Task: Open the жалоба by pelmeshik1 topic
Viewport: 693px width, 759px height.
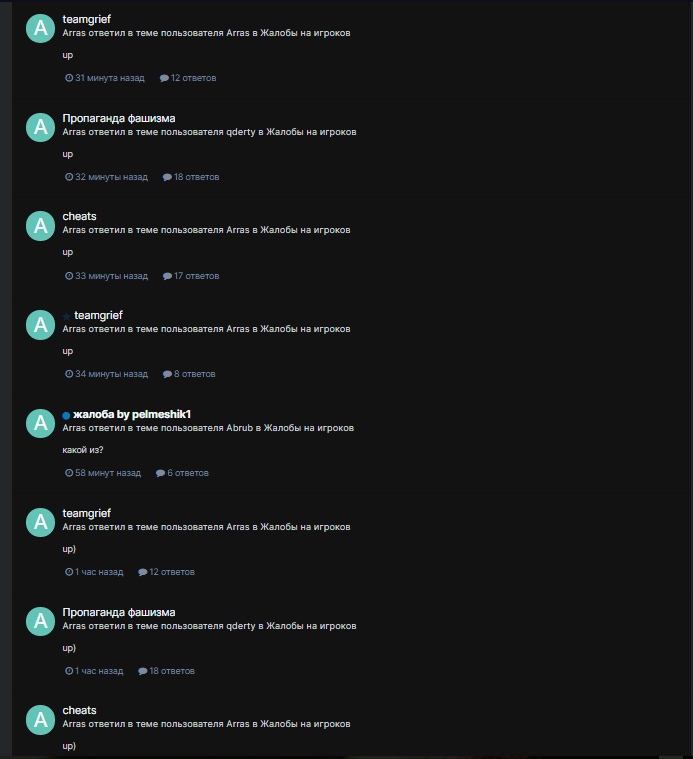Action: pos(132,414)
